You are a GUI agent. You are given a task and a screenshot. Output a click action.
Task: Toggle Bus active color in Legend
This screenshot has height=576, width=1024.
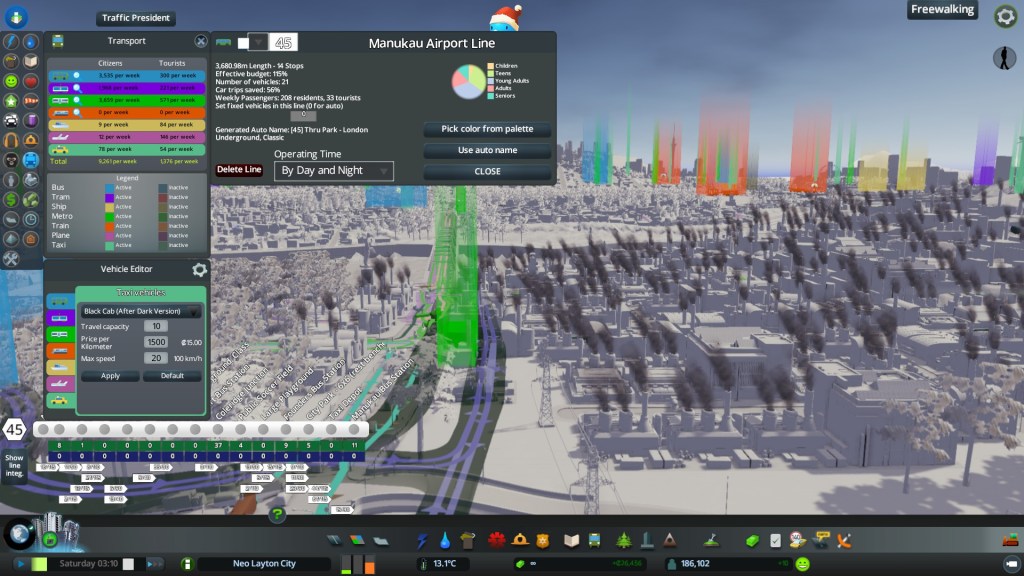110,187
